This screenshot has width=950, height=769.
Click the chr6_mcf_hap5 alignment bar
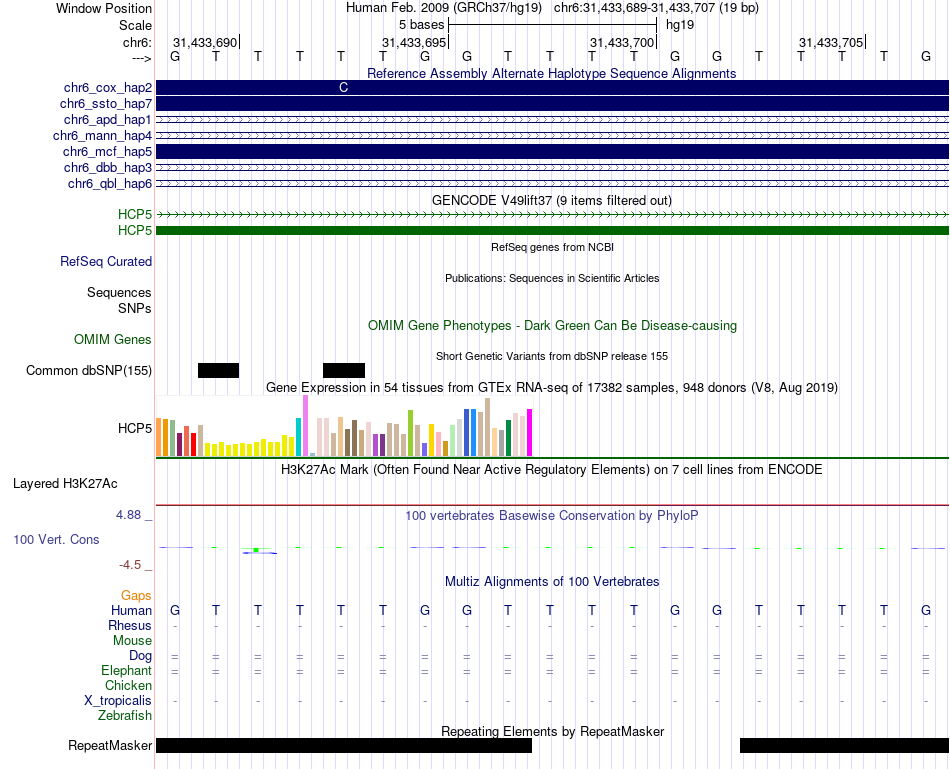[552, 151]
